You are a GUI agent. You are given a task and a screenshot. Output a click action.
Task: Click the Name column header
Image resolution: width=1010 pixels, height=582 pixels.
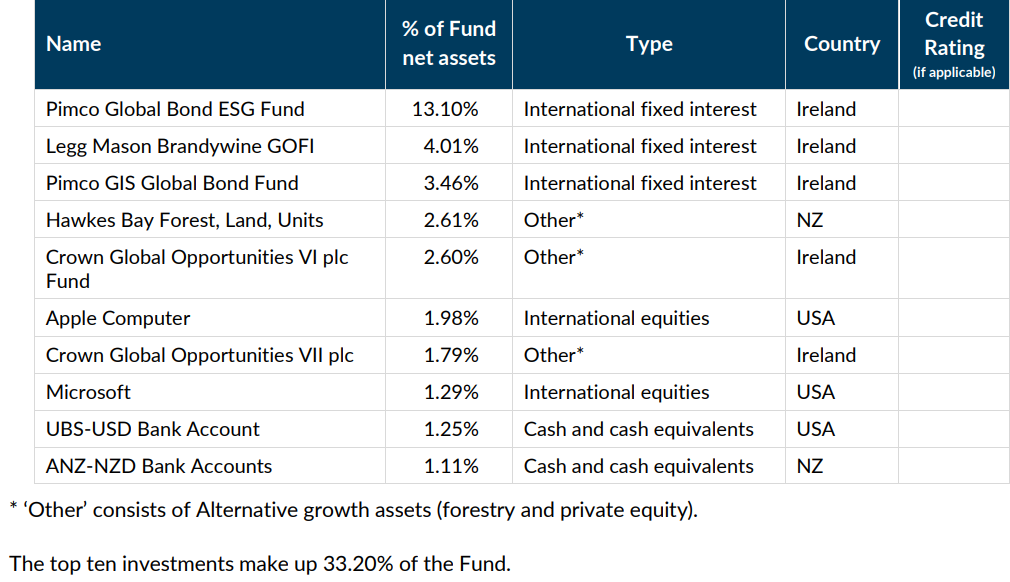click(74, 44)
